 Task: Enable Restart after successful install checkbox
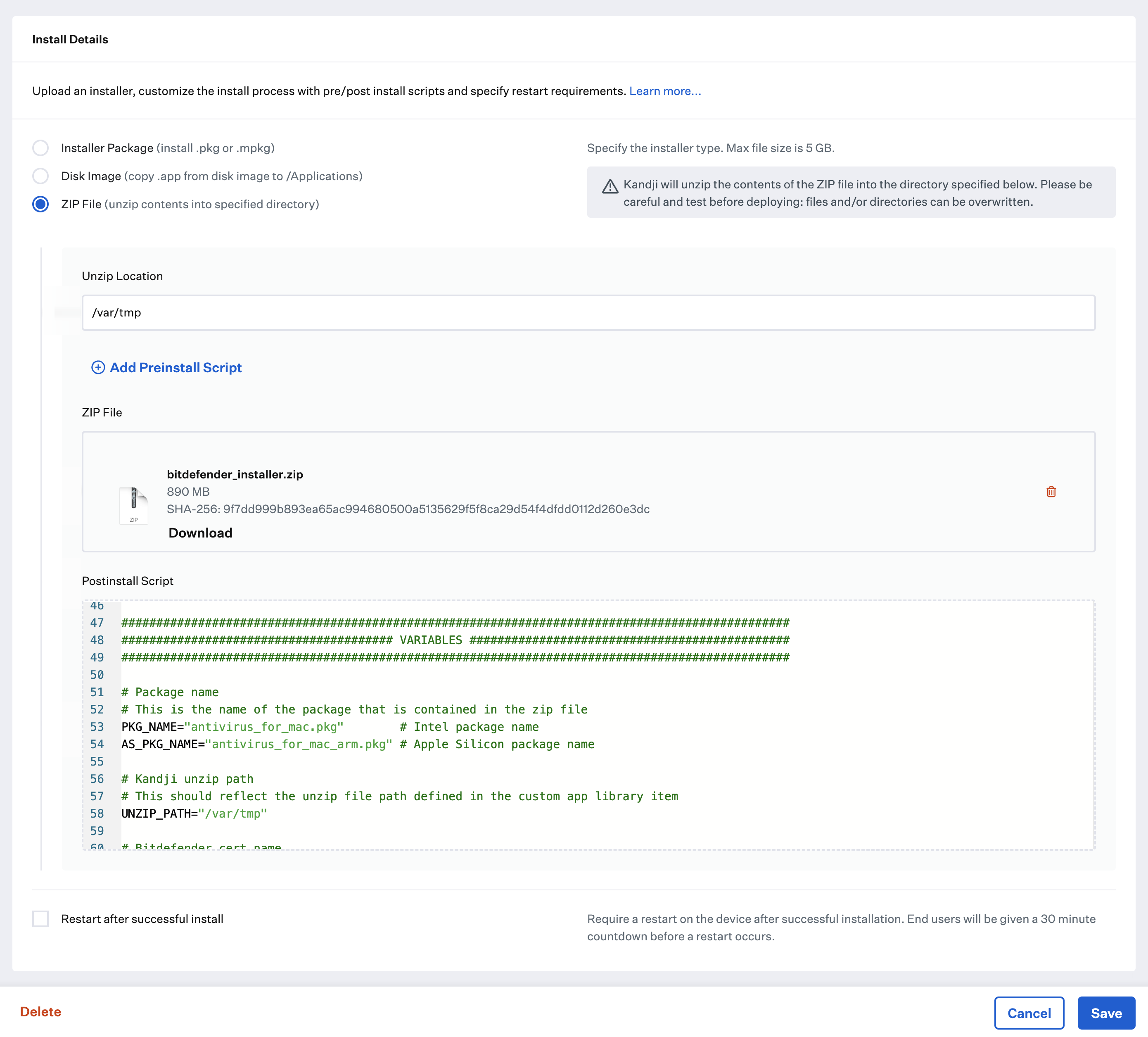[x=40, y=918]
